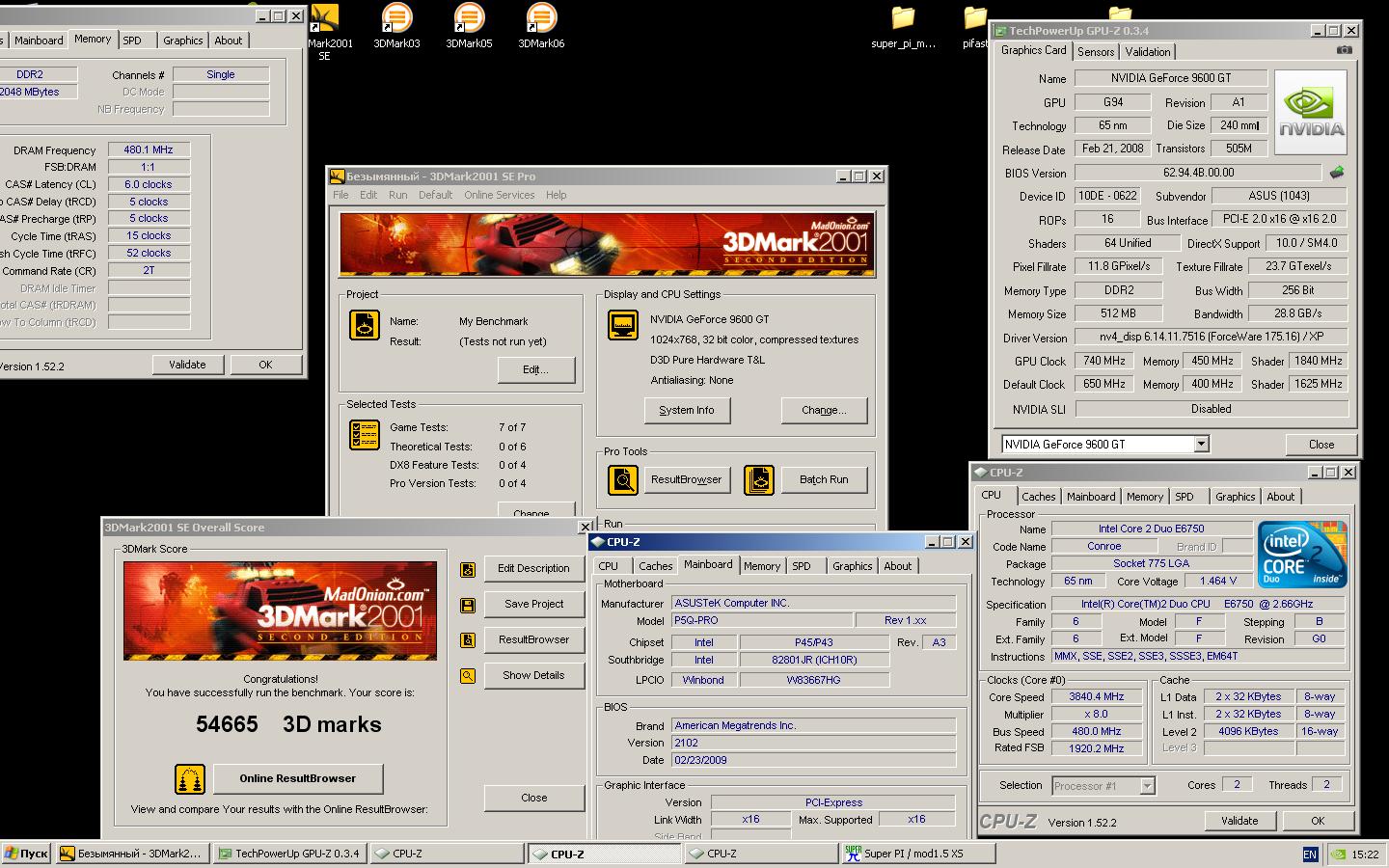Screen dimensions: 1389x868
Task: Click the Change... button for display settings
Action: pyautogui.click(x=824, y=410)
